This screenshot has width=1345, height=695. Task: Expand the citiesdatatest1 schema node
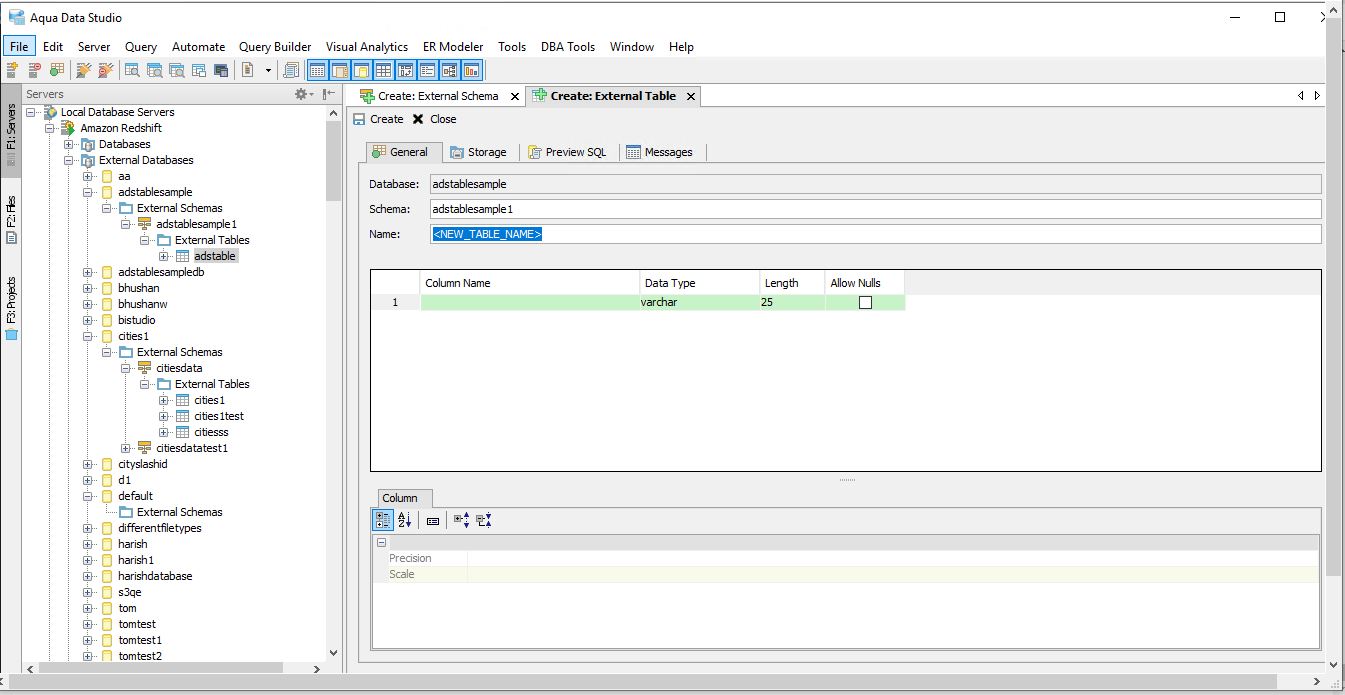(x=126, y=448)
